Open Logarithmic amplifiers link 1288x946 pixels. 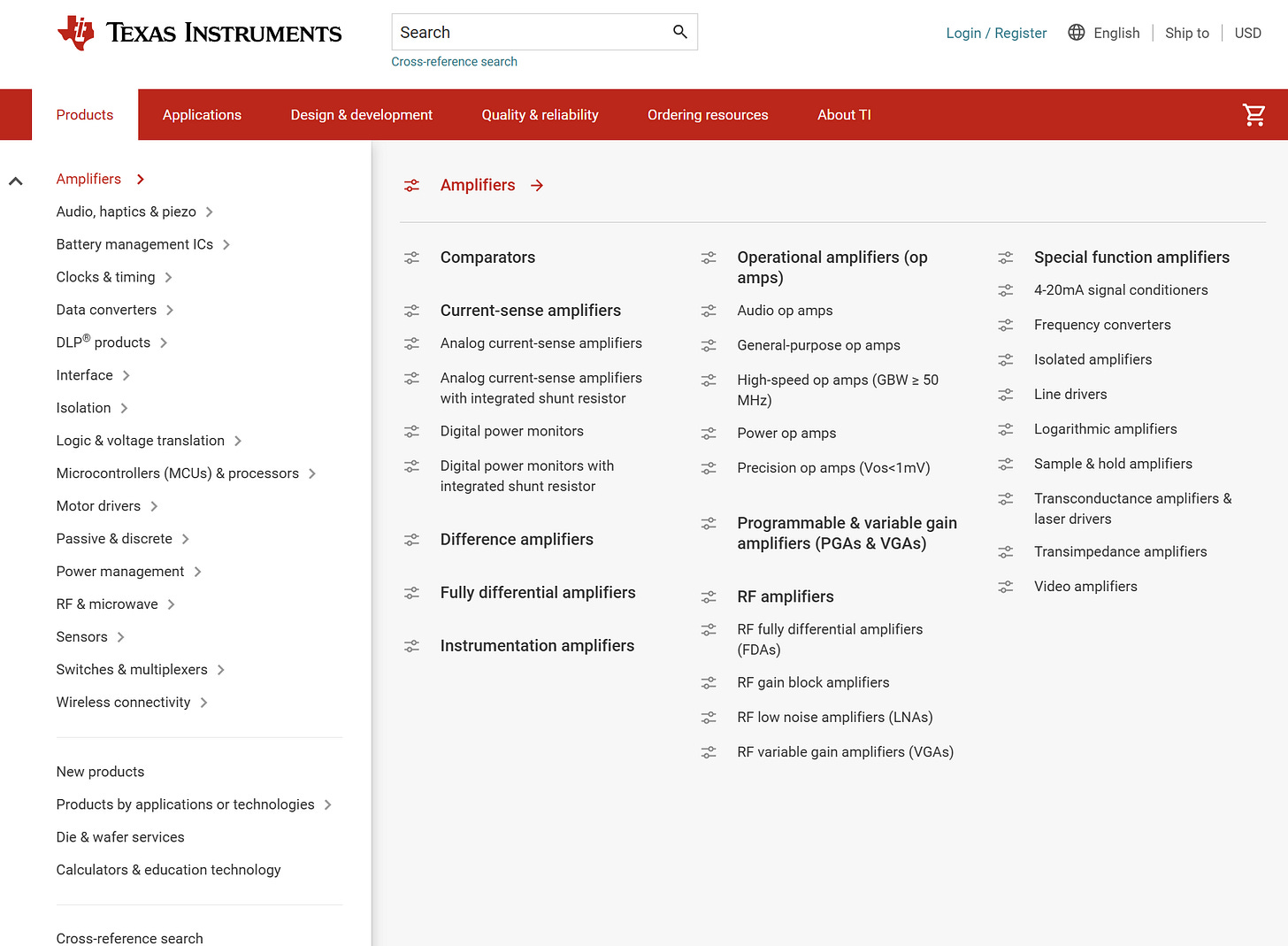(x=1105, y=429)
